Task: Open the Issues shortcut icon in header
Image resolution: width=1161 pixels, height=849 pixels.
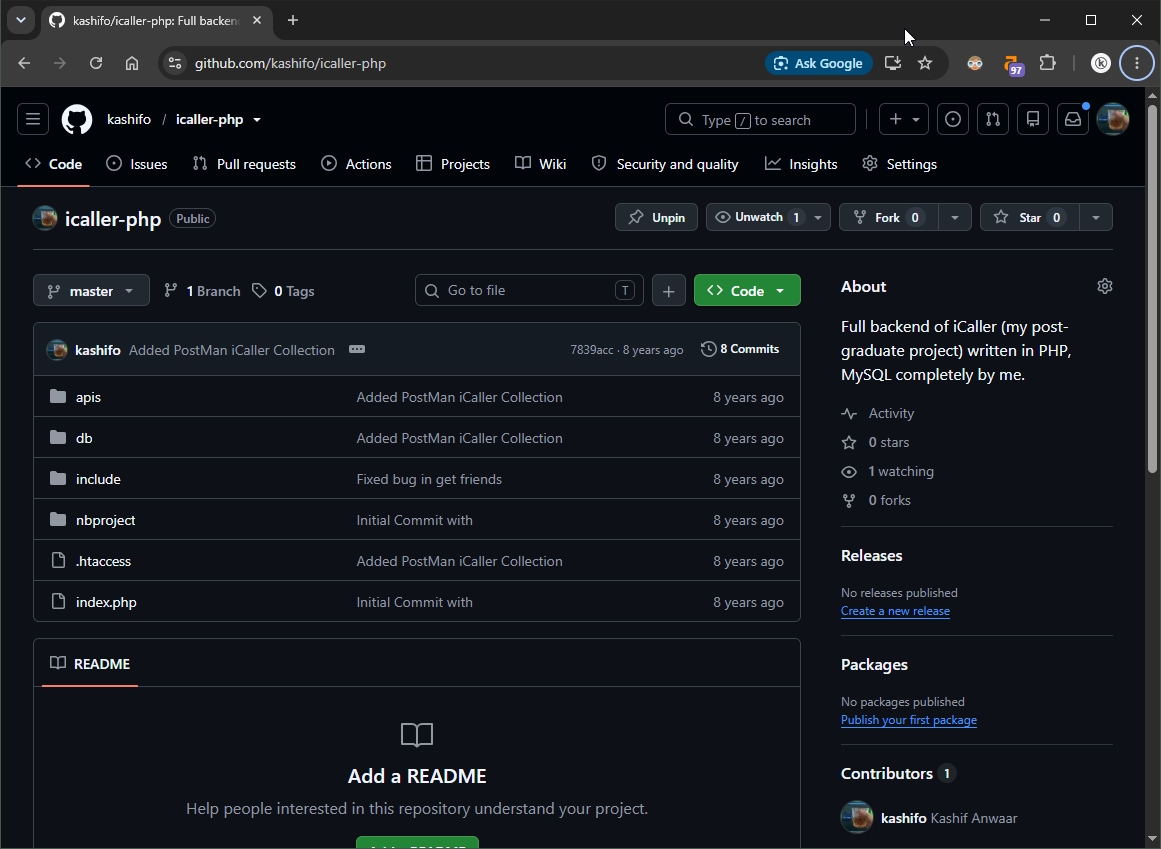Action: (x=953, y=119)
